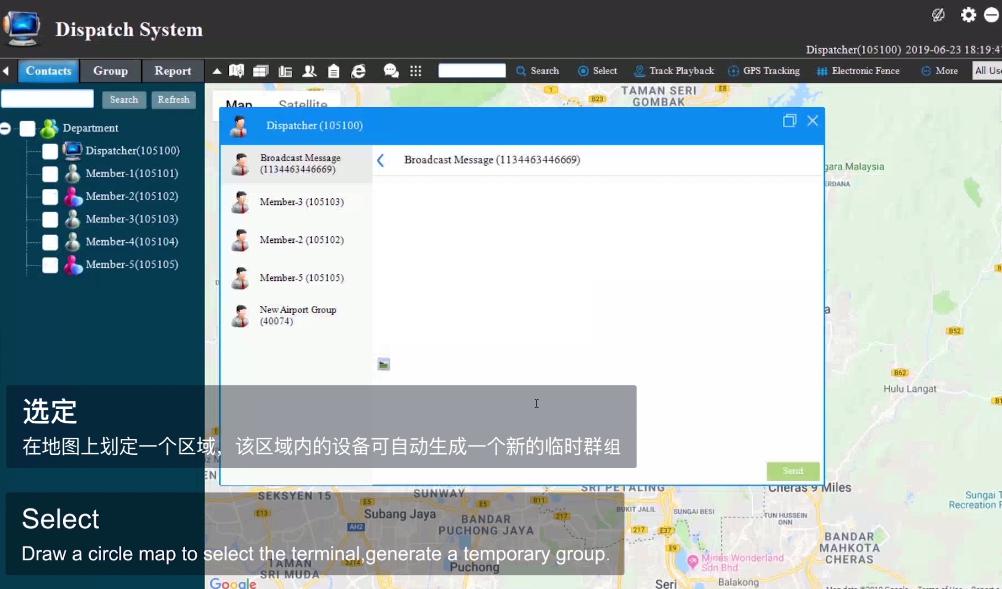This screenshot has height=589, width=1002.
Task: Switch map to Satellite view
Action: pos(303,104)
